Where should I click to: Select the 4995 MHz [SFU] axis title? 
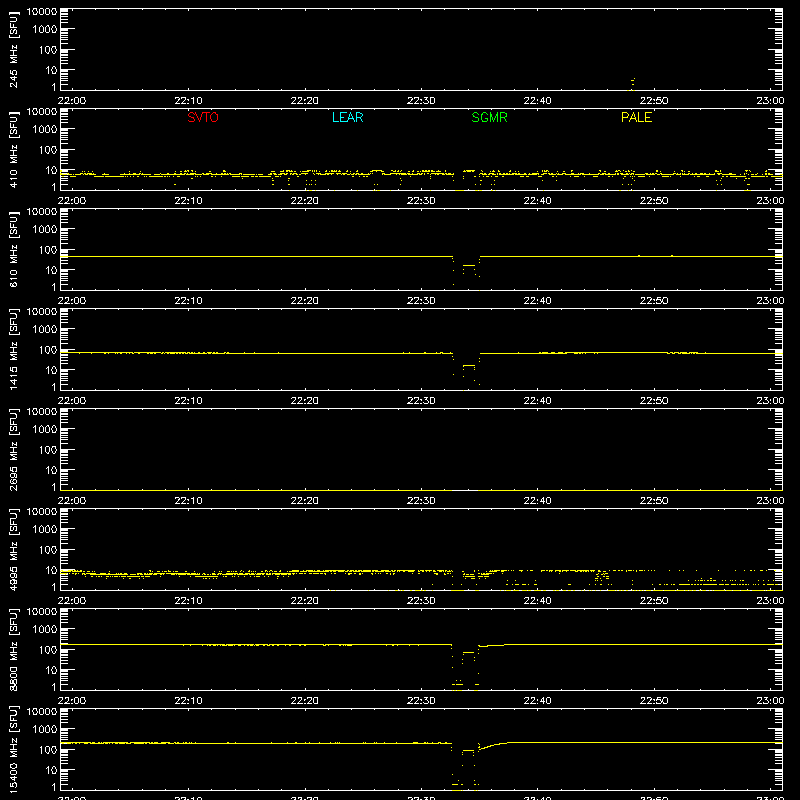tap(13, 549)
